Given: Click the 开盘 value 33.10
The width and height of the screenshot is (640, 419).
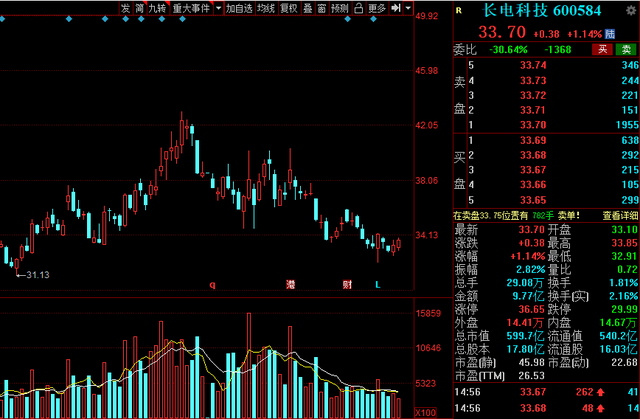Looking at the screenshot, I should coord(624,230).
